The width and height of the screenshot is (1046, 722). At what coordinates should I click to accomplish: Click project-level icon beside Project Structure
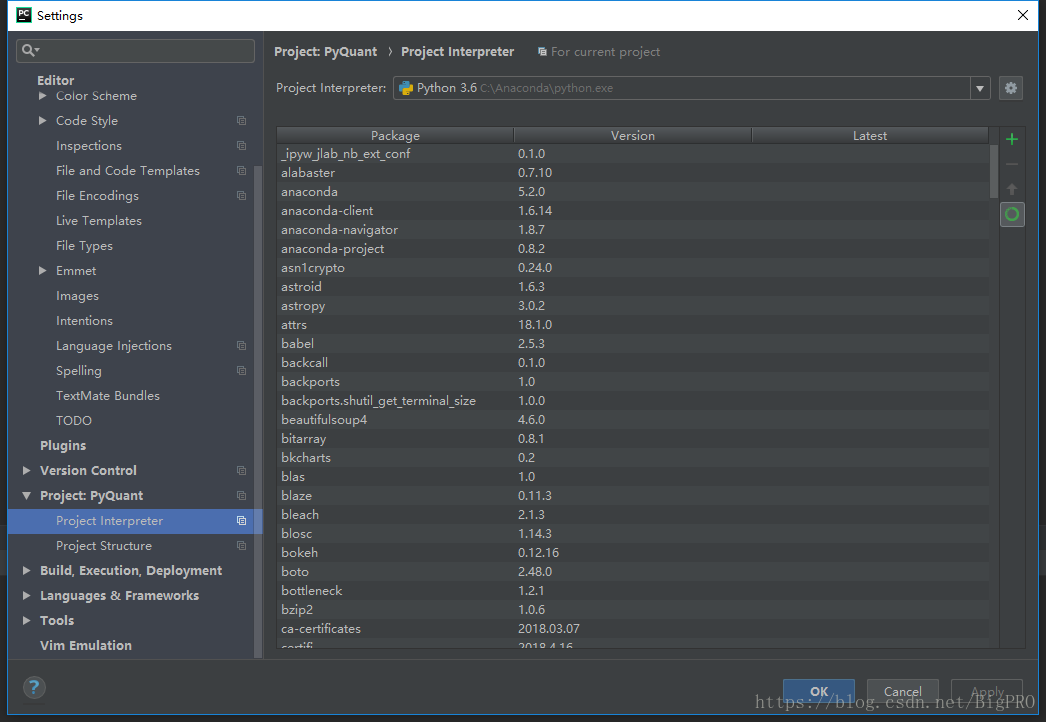(x=241, y=546)
